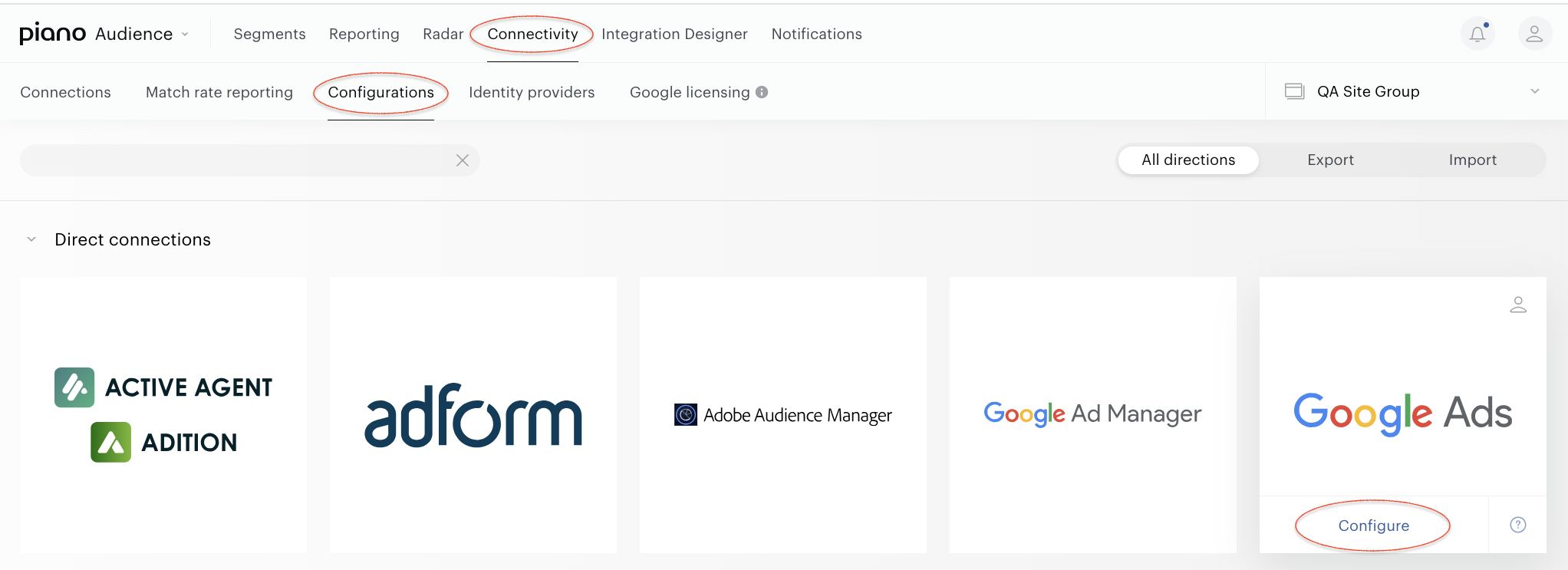Open the Identity providers tab
This screenshot has height=570, width=1568.
tap(532, 92)
